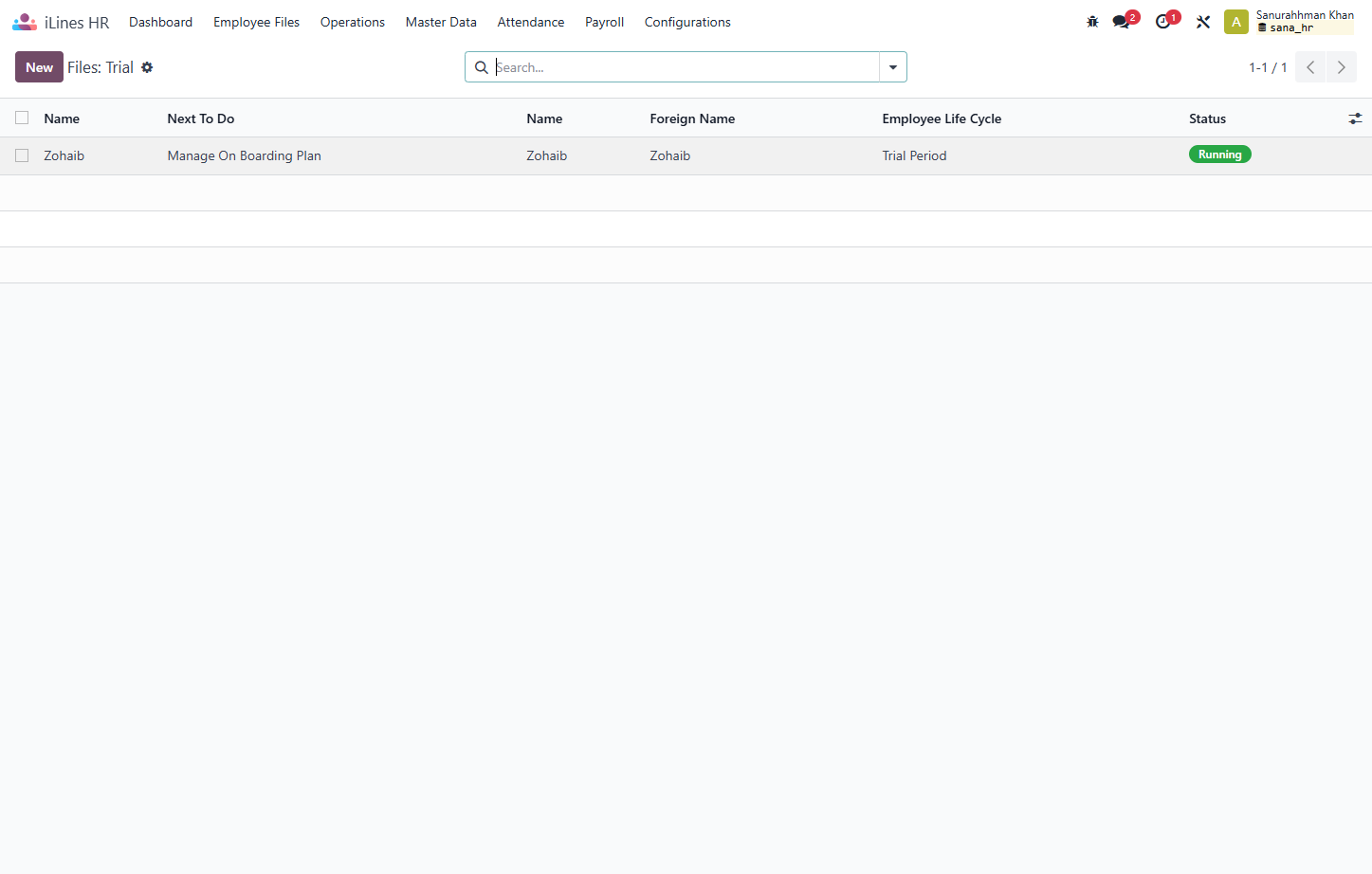Open the Attendance menu
The height and width of the screenshot is (874, 1372).
tap(531, 22)
